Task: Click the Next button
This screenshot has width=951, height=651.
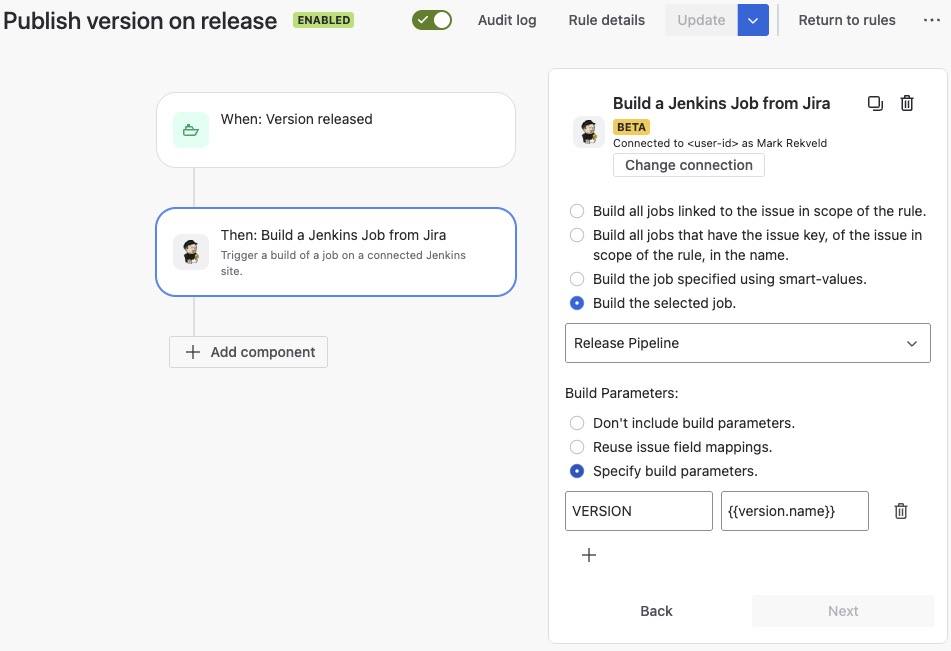Action: pyautogui.click(x=842, y=611)
